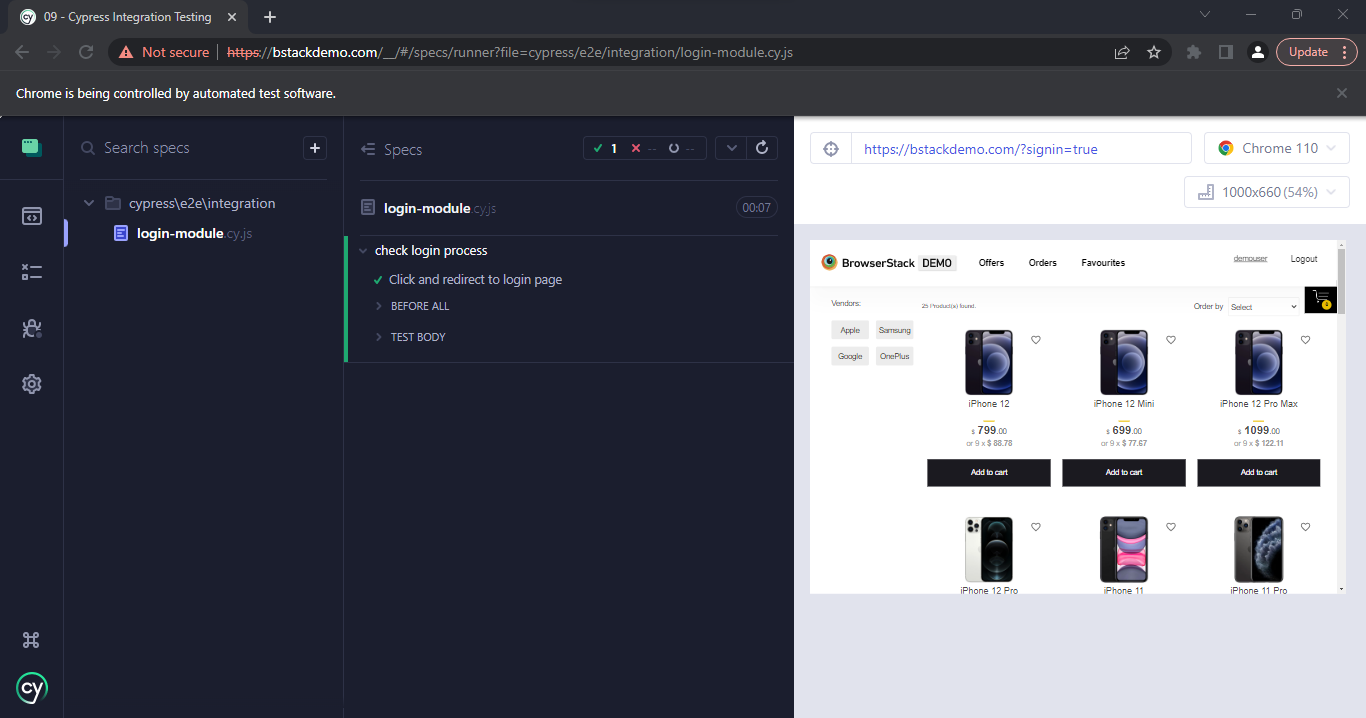Screen dimensions: 1366x718
Task: Click the AUT URL field bstackdemo.com/?signin=true
Action: (x=1021, y=148)
